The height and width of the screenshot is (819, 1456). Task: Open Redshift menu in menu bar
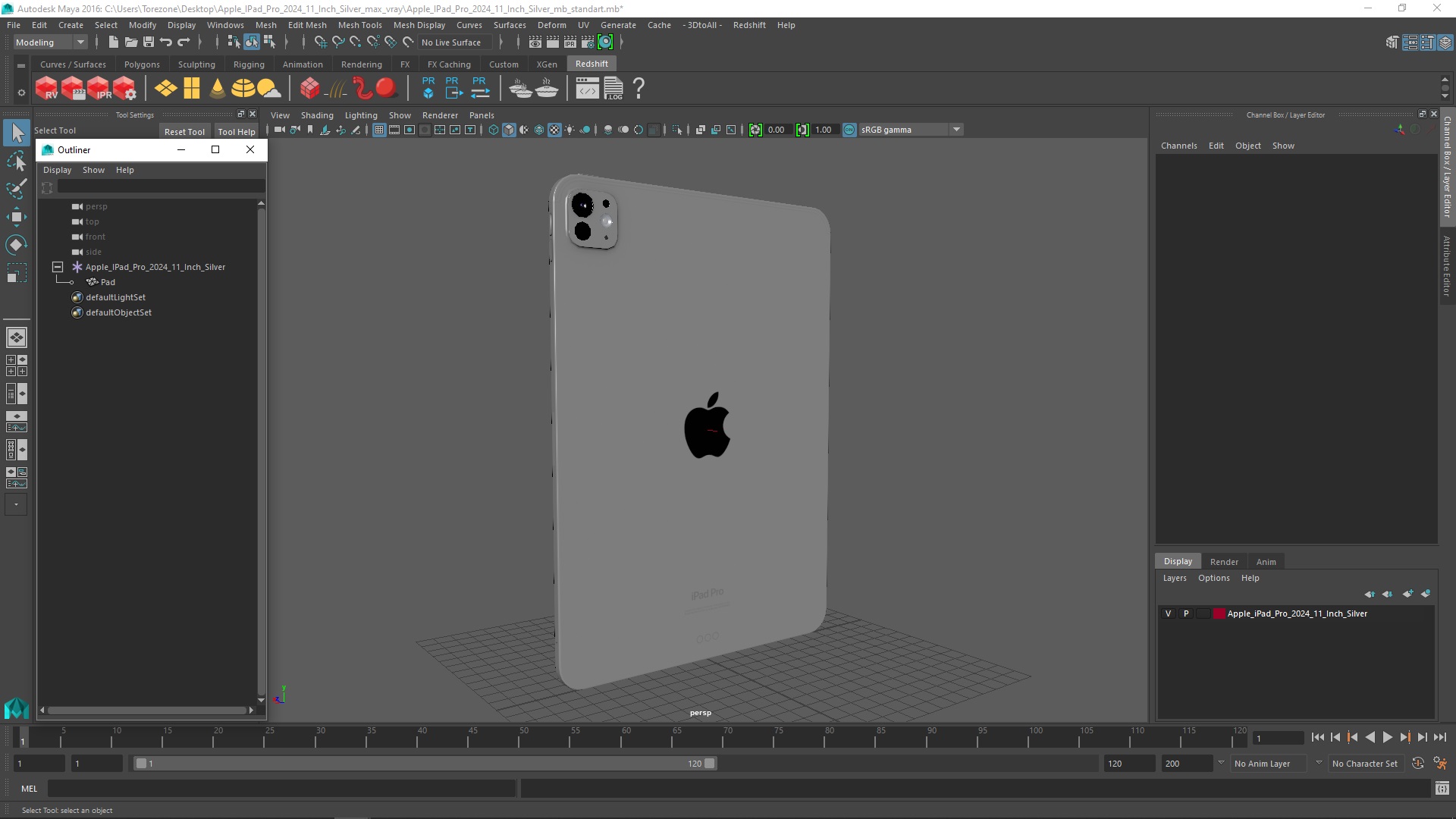749,25
